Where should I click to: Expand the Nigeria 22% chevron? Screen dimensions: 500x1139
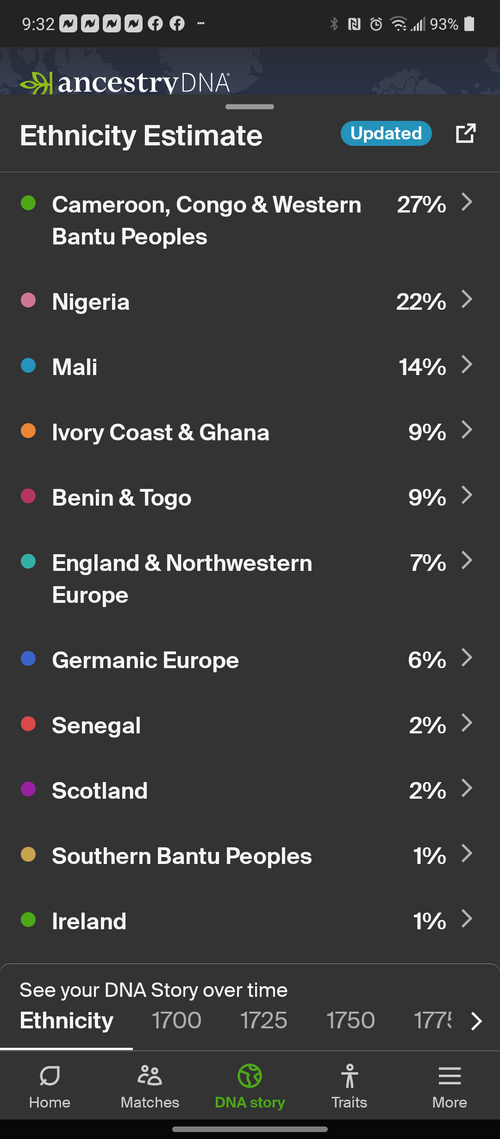coord(467,299)
